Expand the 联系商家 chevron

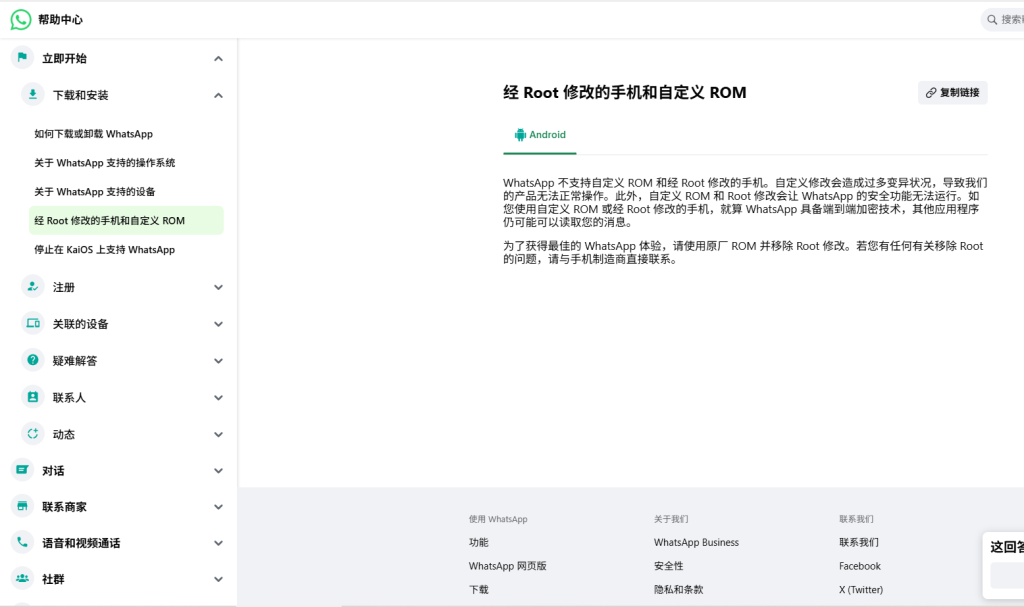(x=218, y=507)
